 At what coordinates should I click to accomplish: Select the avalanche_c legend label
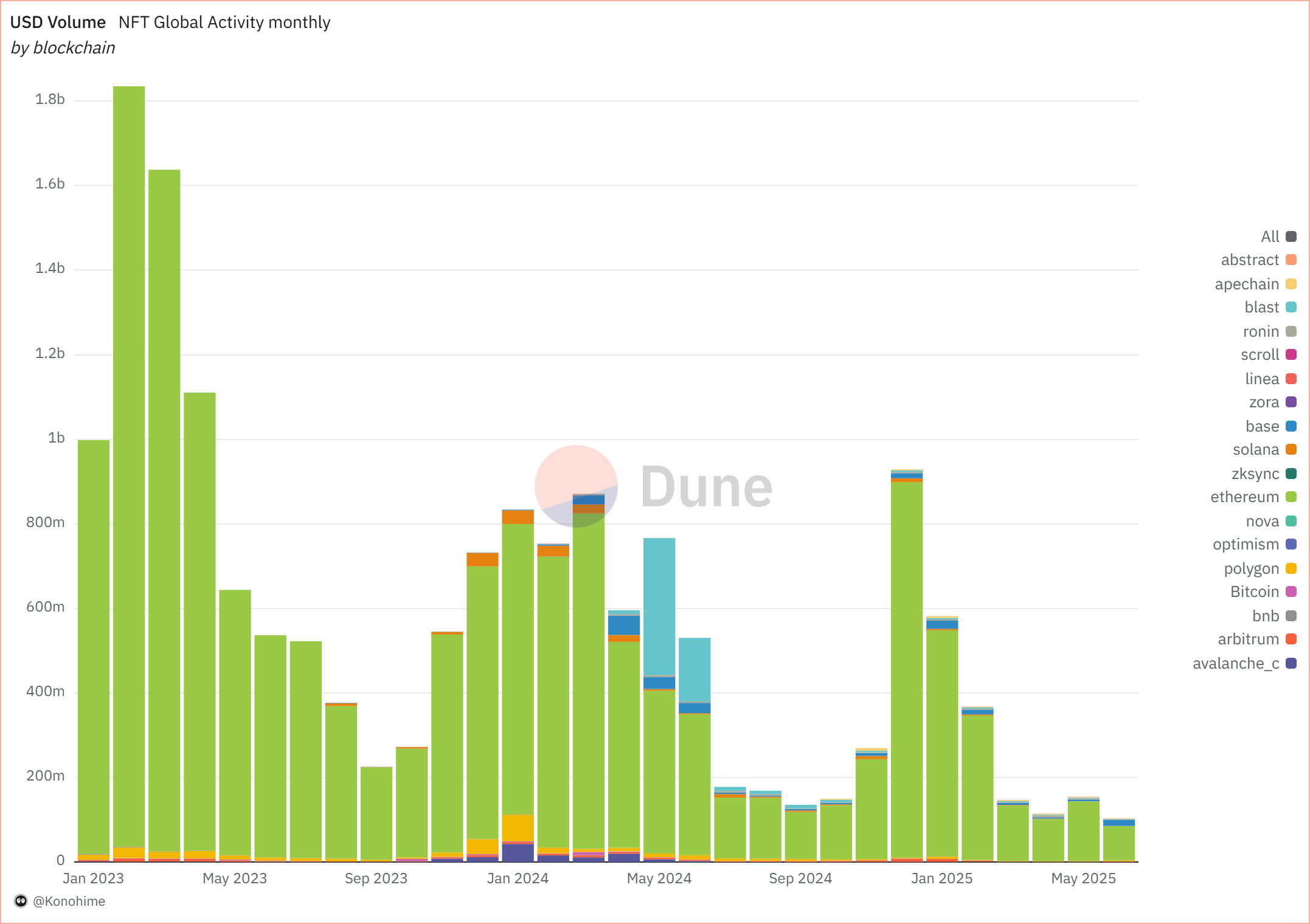(x=1235, y=663)
